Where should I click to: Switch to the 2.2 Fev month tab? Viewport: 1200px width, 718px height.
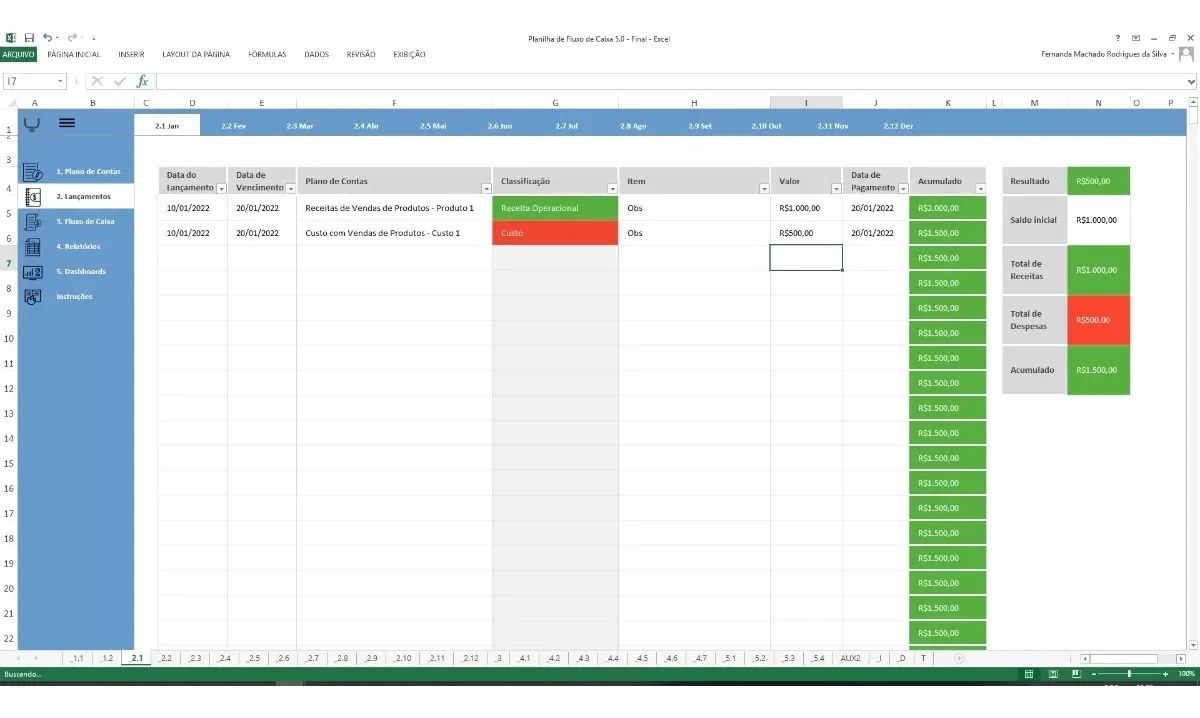tap(233, 126)
